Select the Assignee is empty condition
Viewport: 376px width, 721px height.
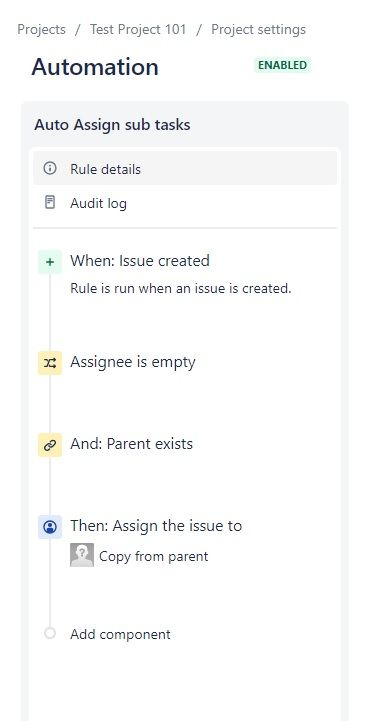coord(133,362)
